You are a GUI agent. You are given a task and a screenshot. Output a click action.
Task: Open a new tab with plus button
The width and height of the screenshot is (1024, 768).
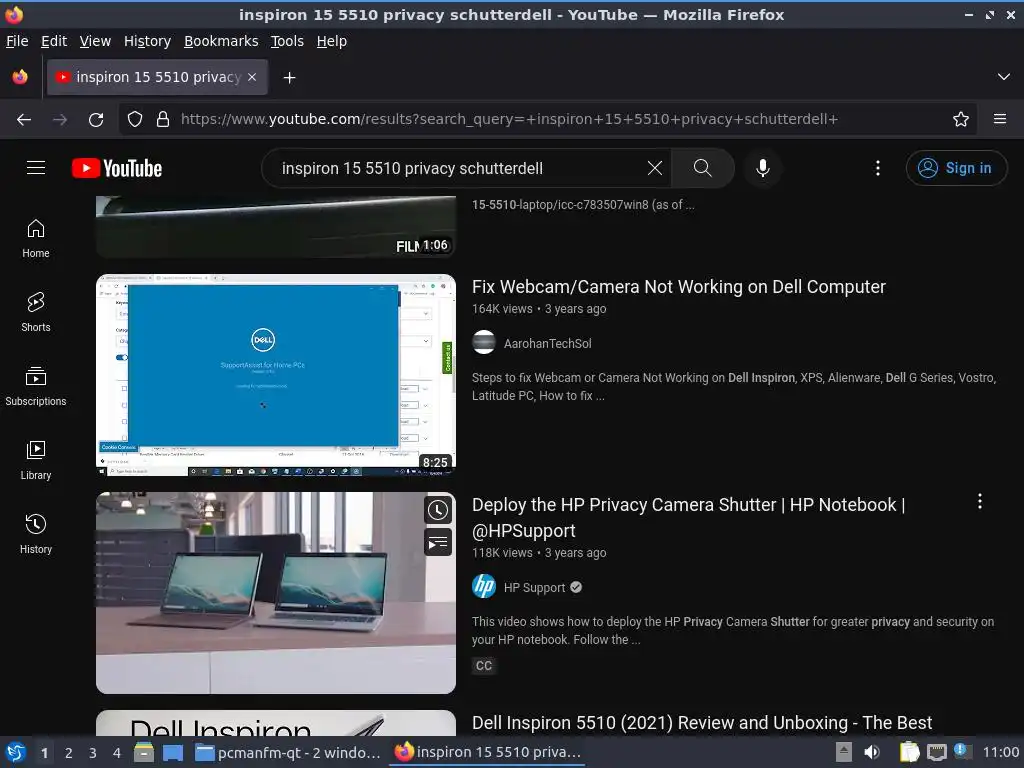tap(289, 78)
